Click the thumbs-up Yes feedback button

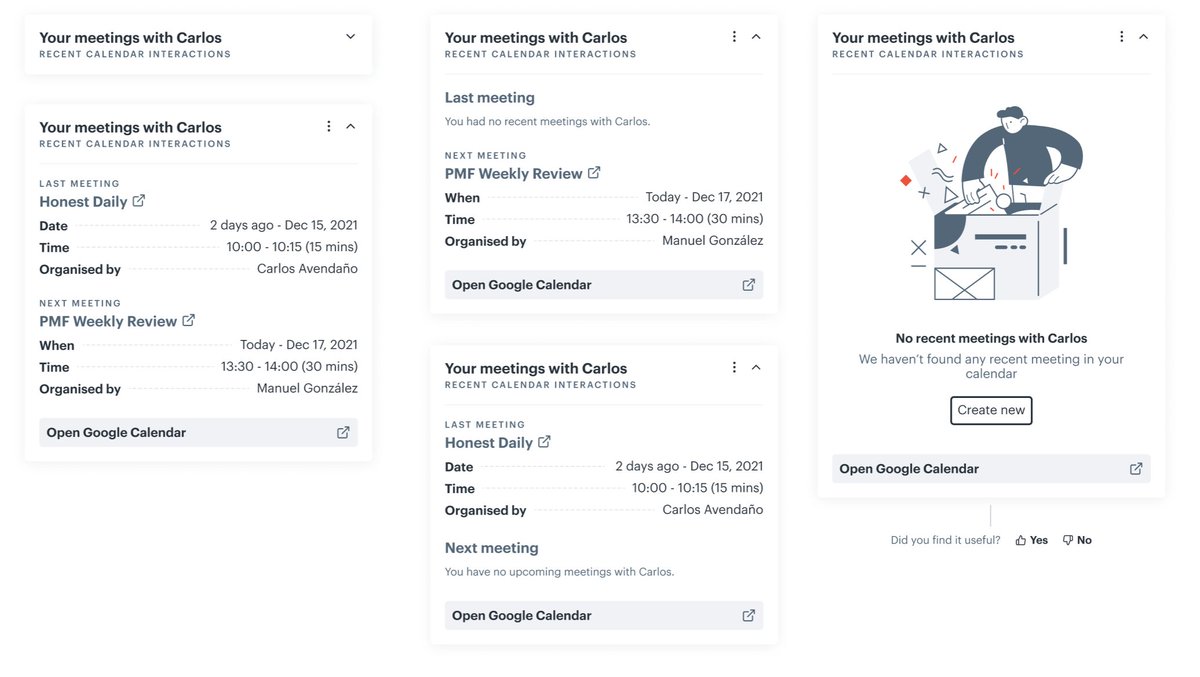(1032, 540)
